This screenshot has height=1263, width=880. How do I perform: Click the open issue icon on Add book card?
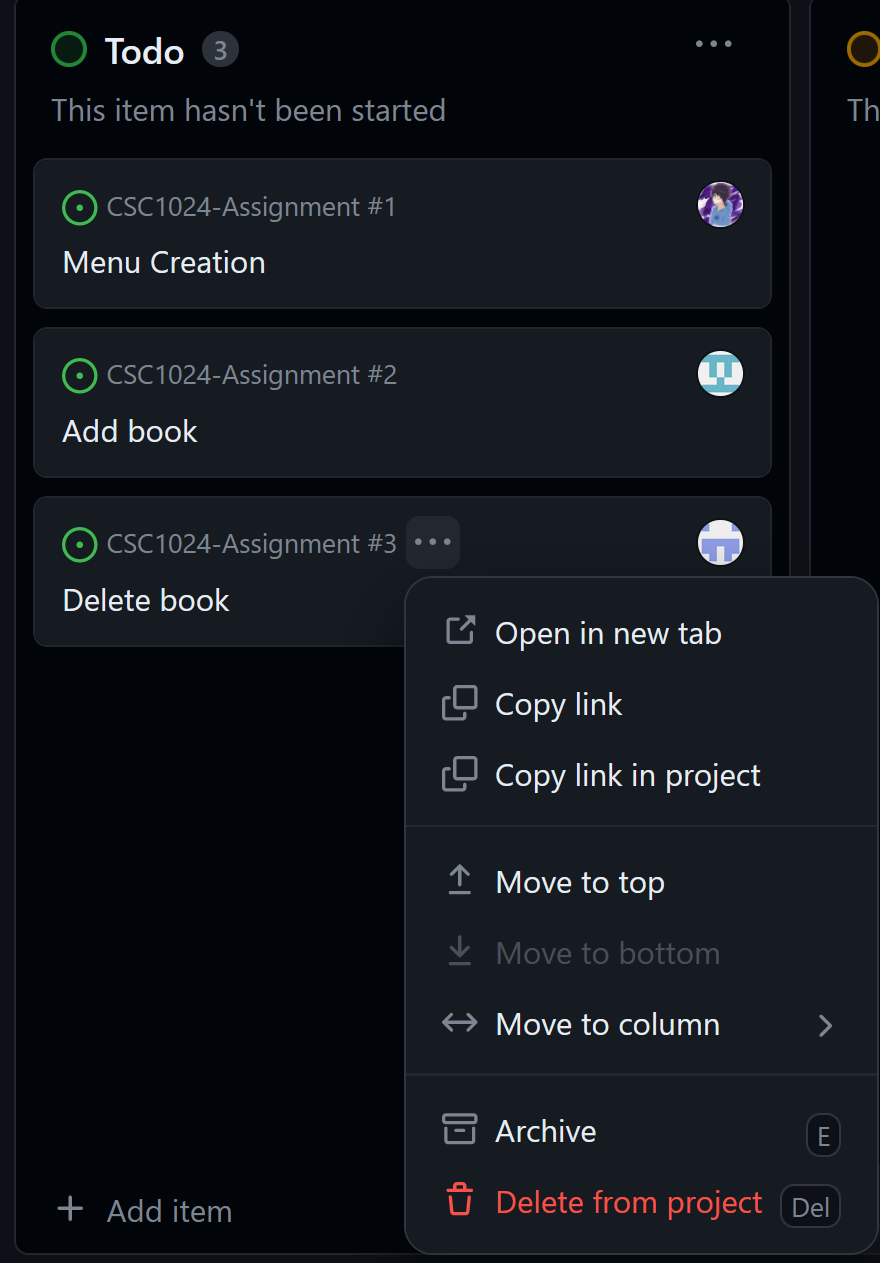click(x=79, y=375)
